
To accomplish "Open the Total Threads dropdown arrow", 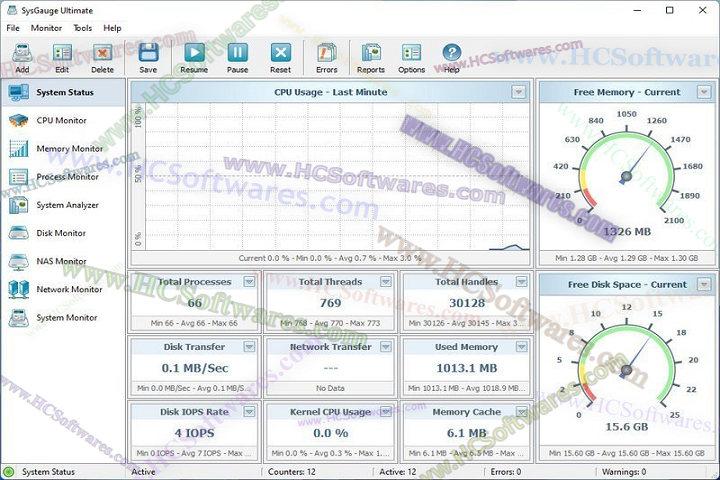I will click(386, 282).
